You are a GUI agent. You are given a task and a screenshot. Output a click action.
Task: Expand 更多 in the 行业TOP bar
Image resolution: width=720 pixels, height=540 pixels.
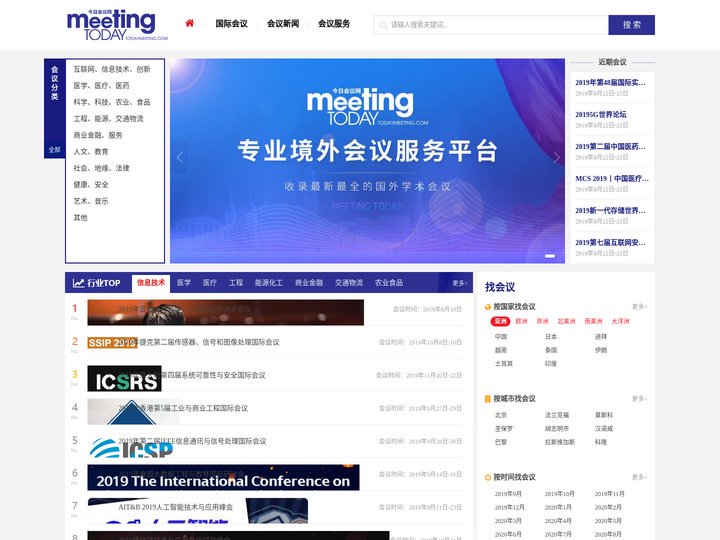460,283
